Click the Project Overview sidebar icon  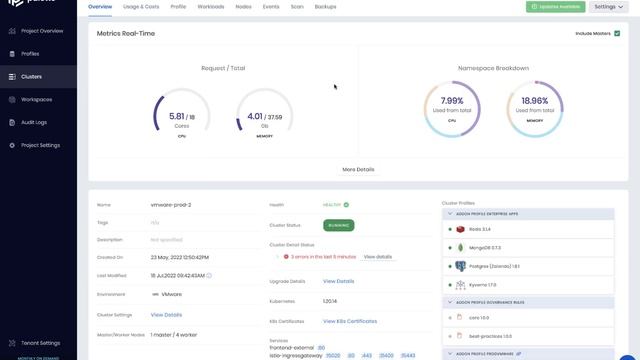pos(12,31)
